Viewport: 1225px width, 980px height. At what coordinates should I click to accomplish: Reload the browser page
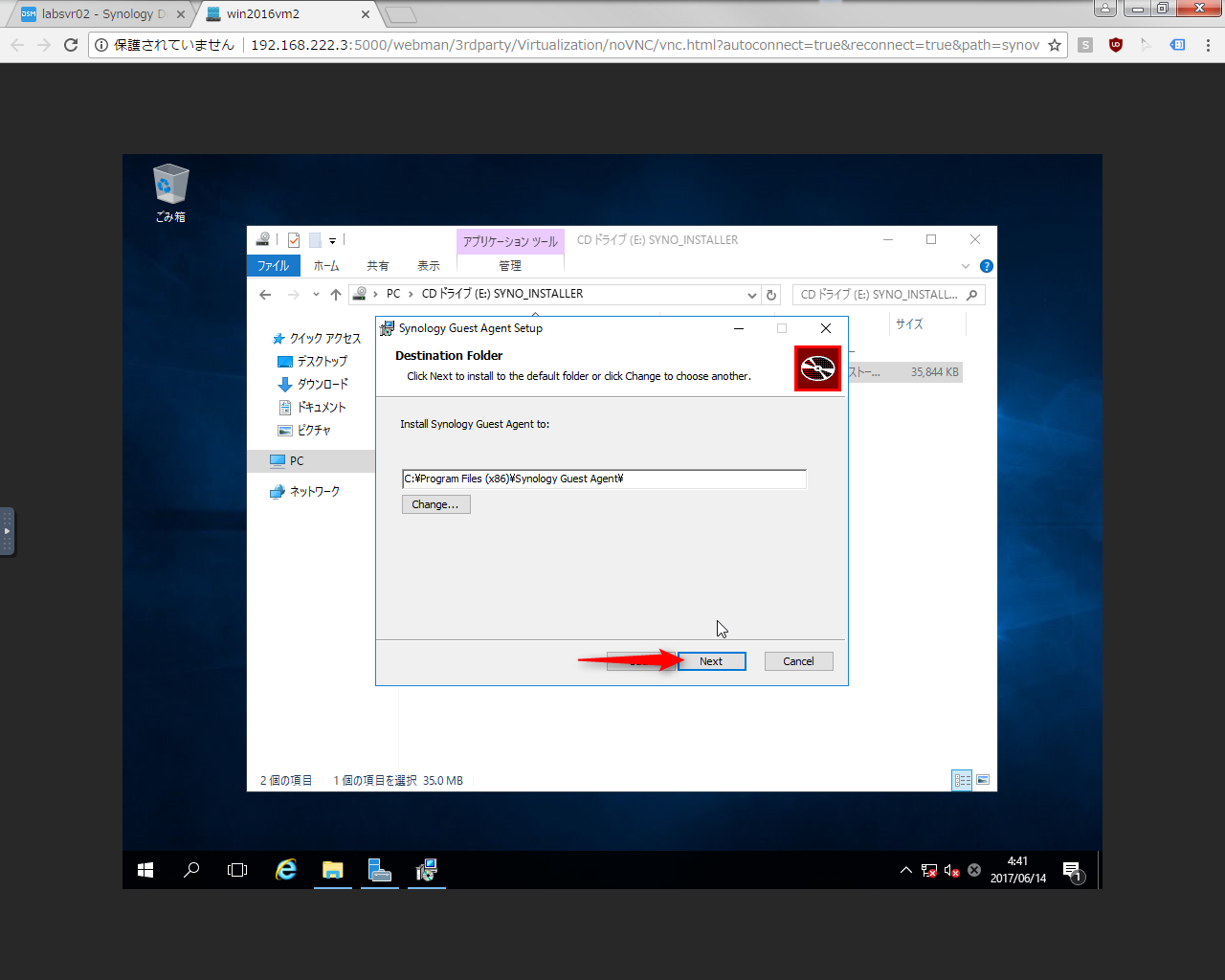(71, 45)
